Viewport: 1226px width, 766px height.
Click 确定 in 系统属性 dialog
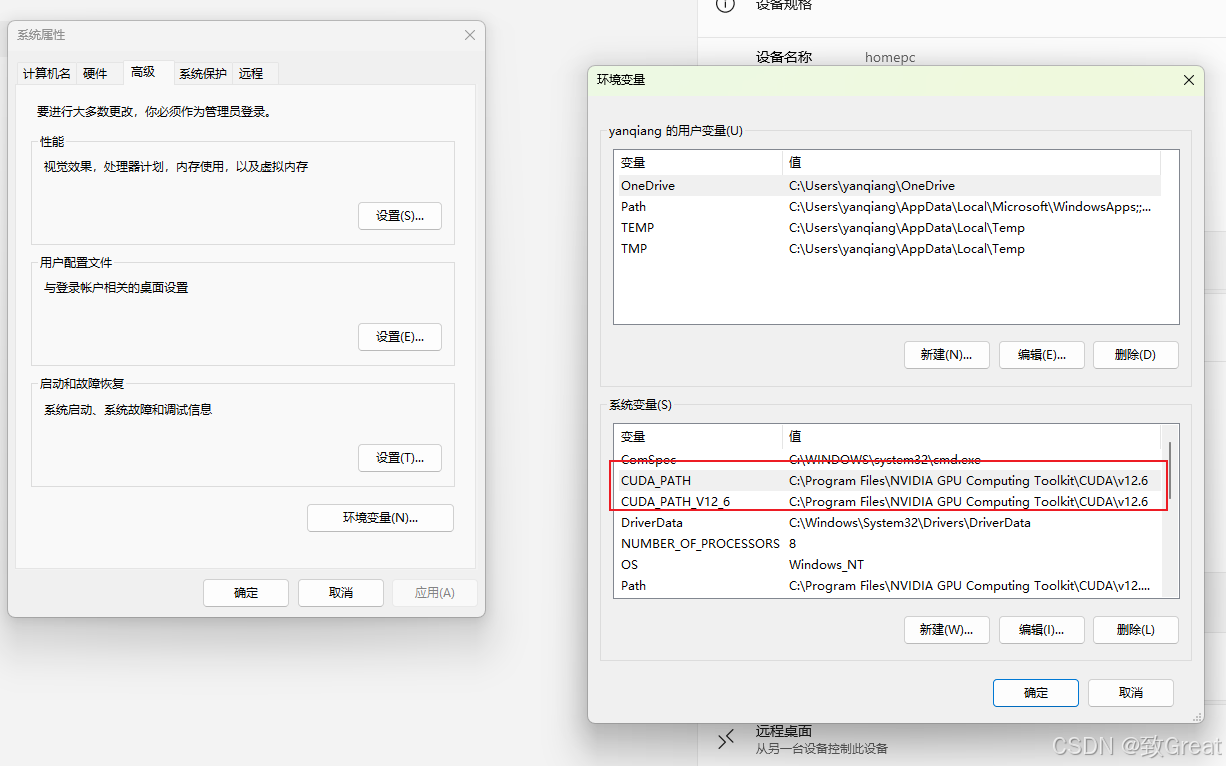click(x=246, y=593)
